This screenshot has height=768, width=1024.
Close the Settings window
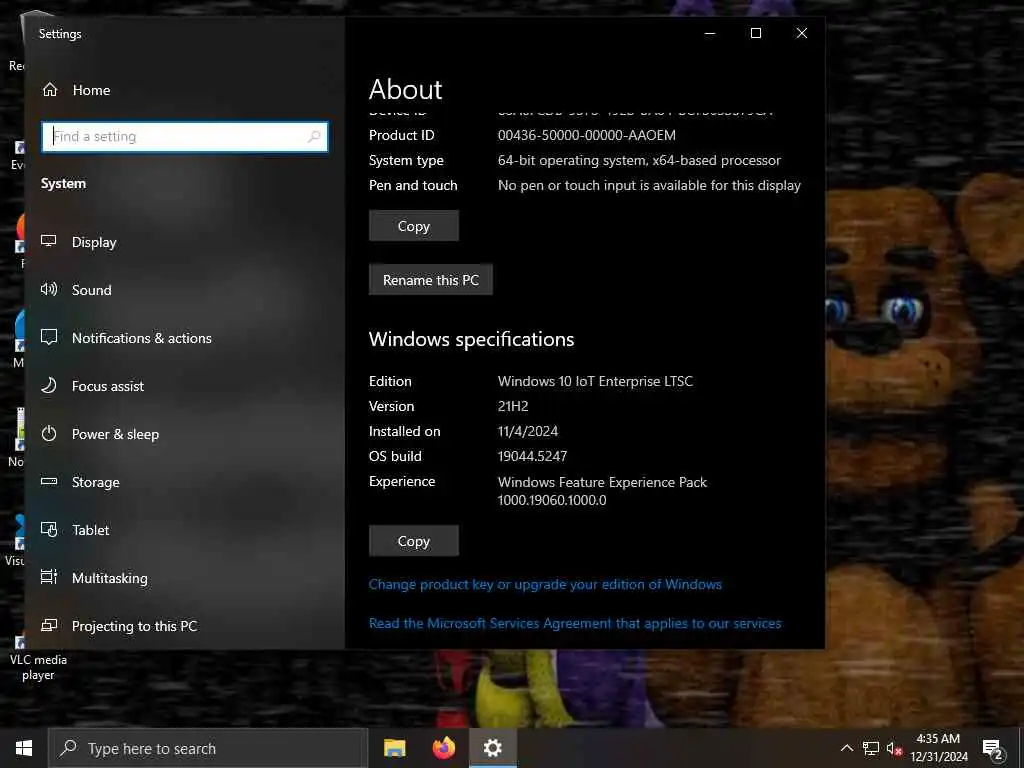point(801,33)
